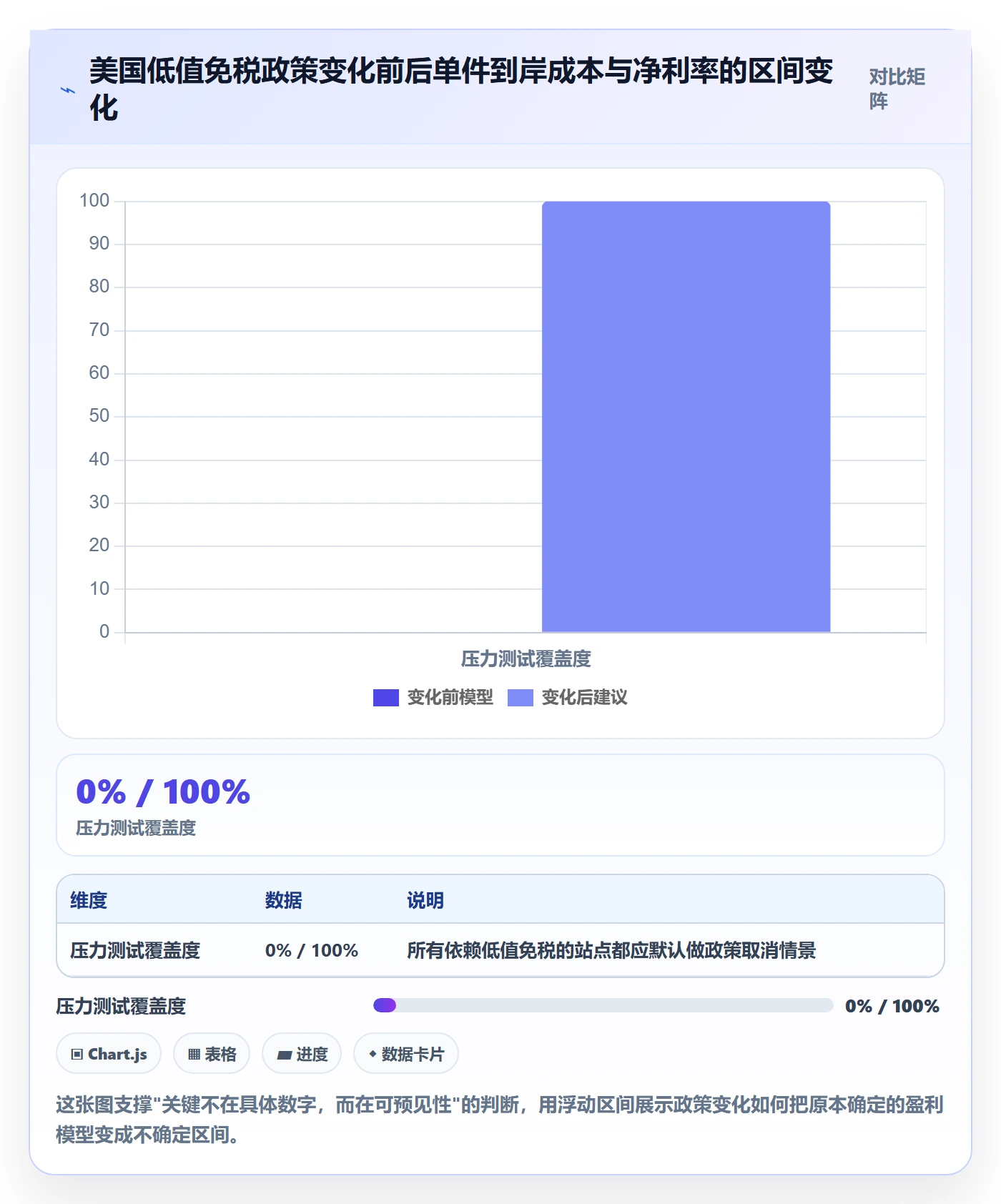Click the 数据 column header
Screen dimensions: 1001x1204
283,900
